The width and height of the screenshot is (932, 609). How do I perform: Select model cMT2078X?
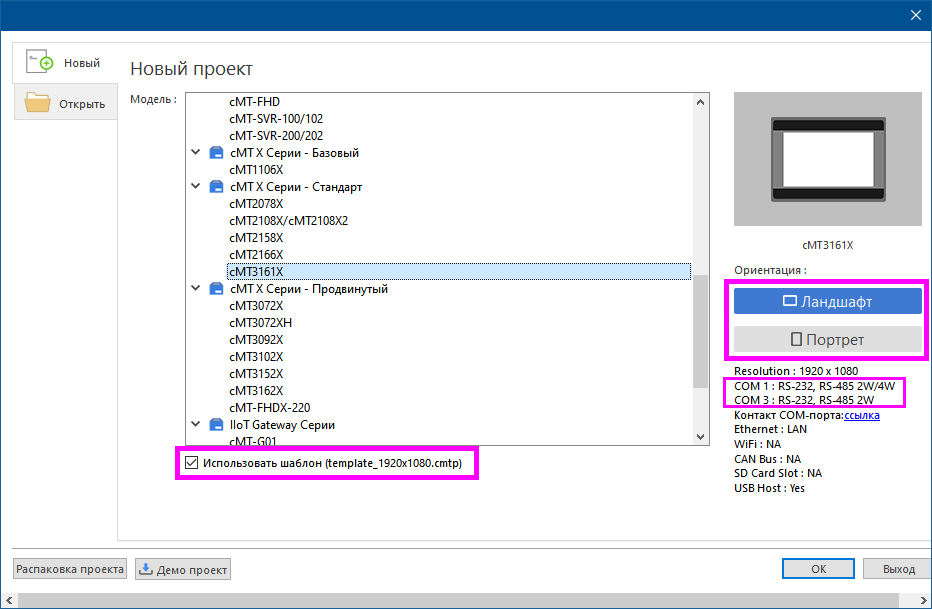coord(256,204)
